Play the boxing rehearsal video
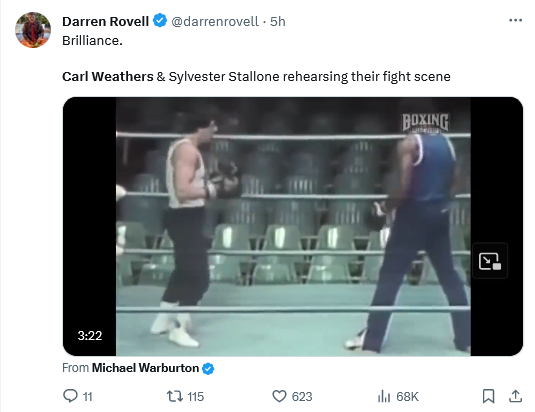The width and height of the screenshot is (535, 412). point(293,226)
